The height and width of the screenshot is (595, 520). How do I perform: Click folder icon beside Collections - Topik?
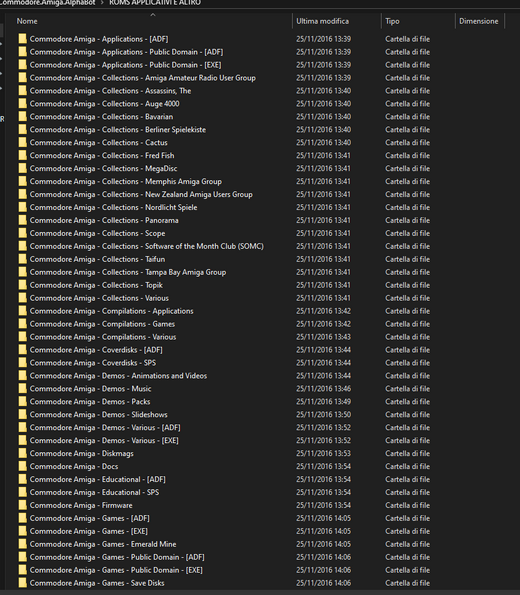pyautogui.click(x=23, y=285)
